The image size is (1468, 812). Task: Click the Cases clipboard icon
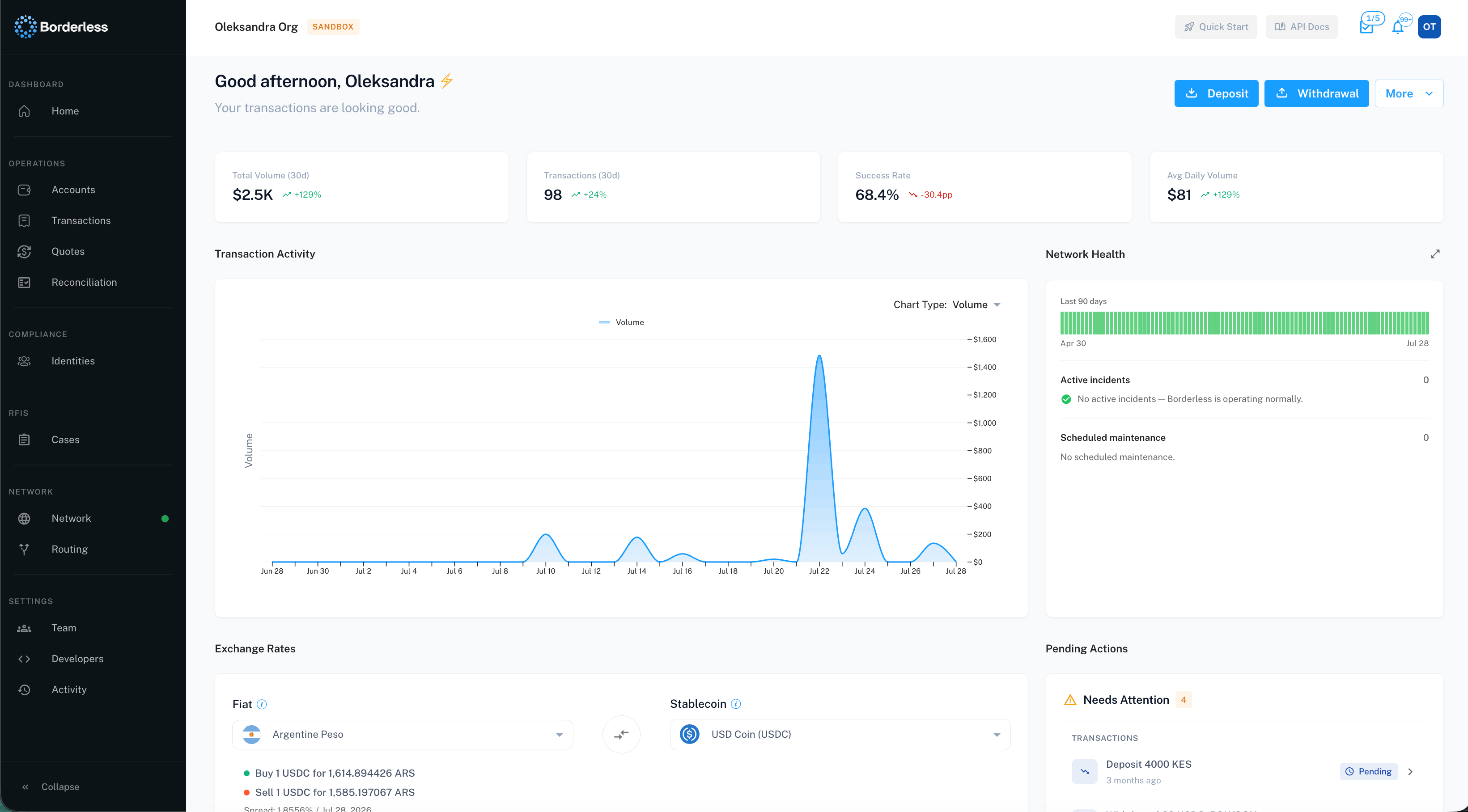(x=24, y=440)
